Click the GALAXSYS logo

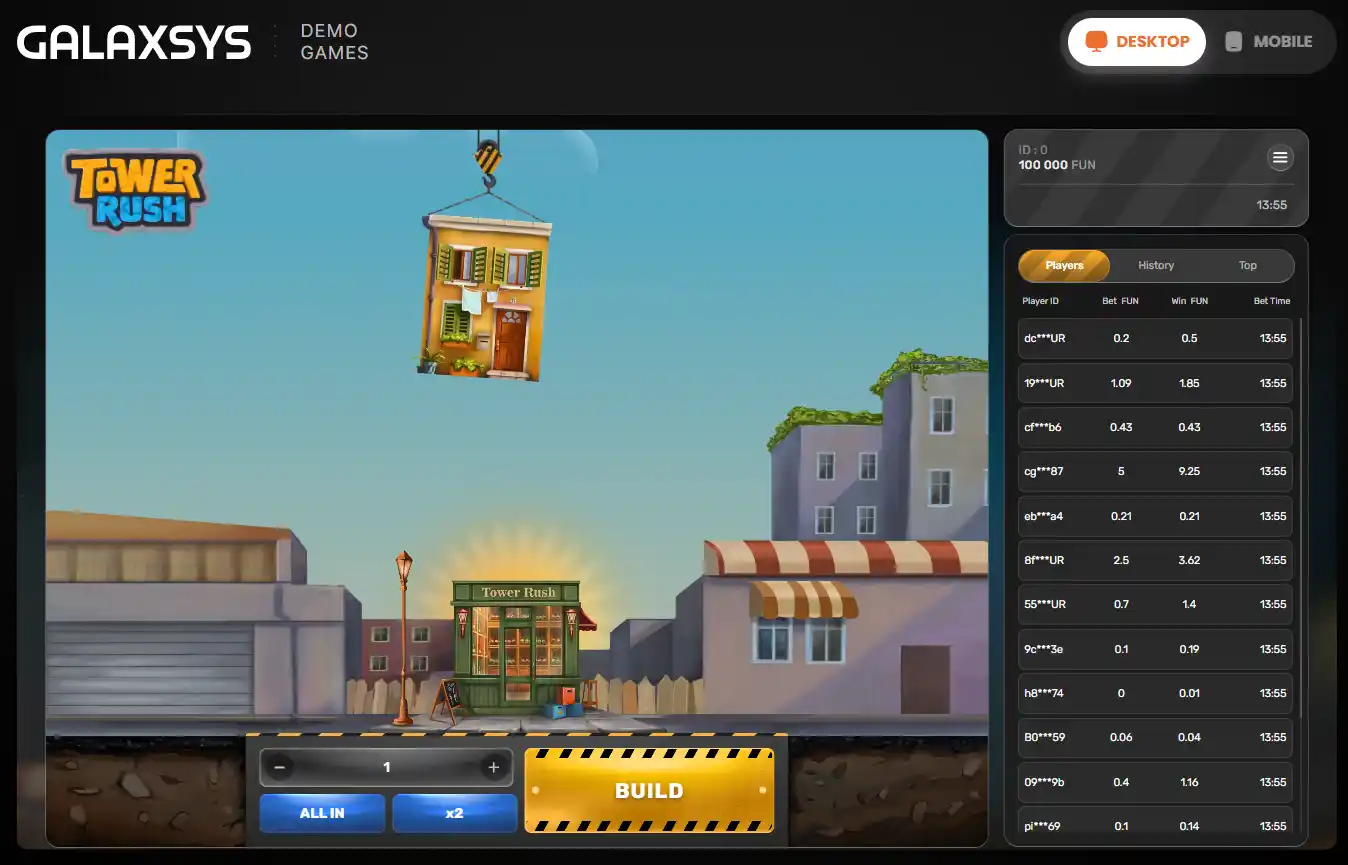[x=134, y=42]
